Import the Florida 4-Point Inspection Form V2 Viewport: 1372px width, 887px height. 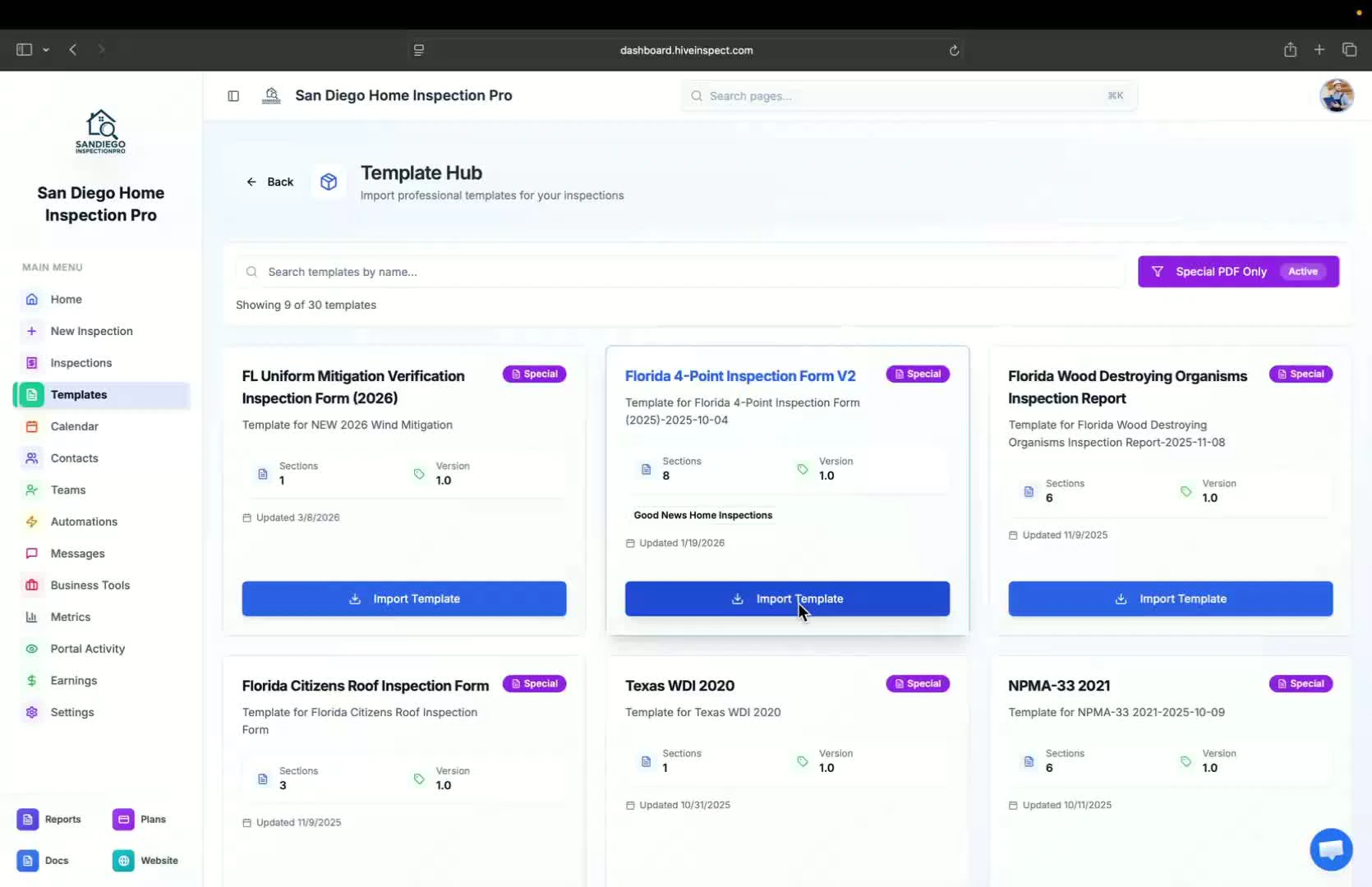coord(786,599)
